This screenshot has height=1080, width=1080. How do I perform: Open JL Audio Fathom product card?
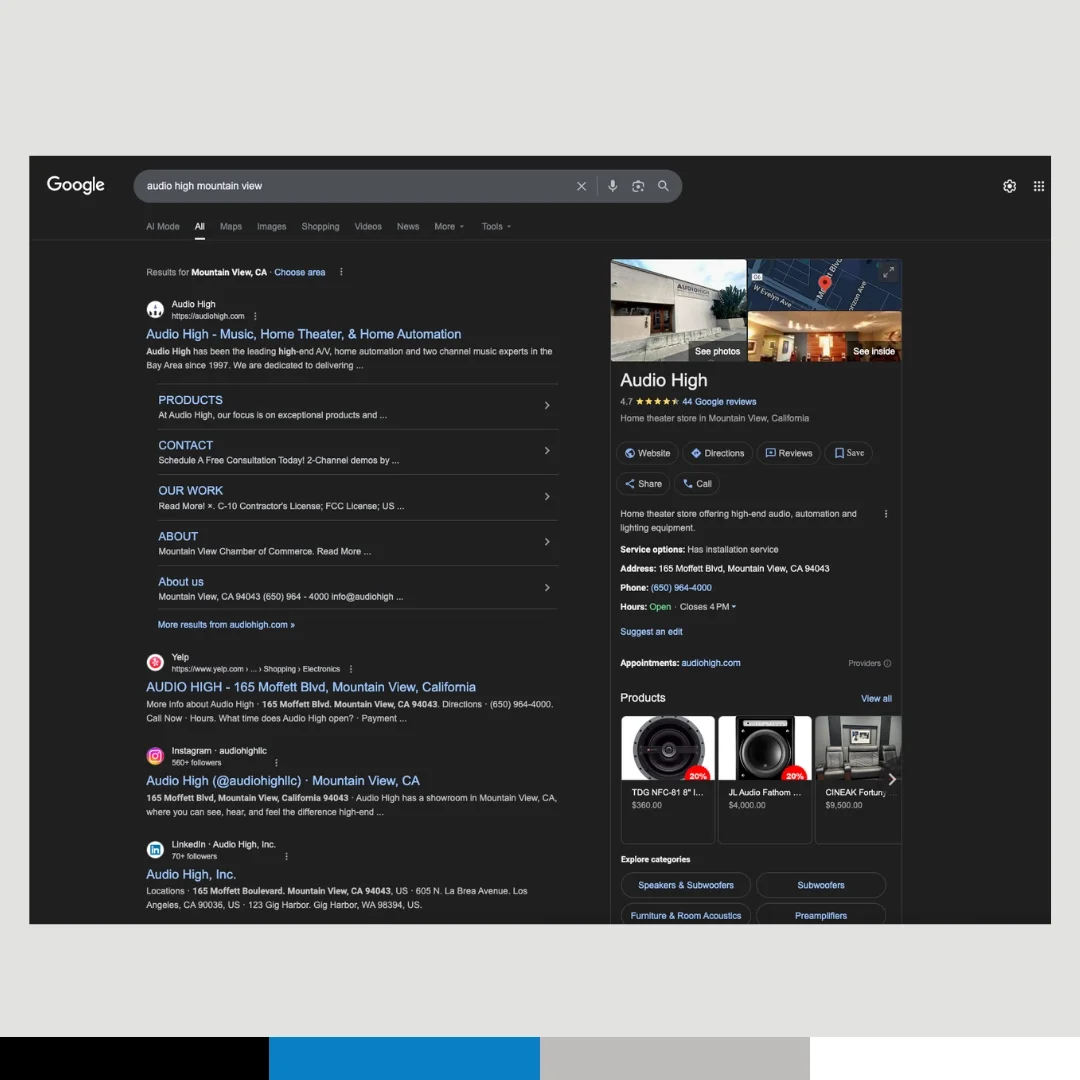coord(765,779)
